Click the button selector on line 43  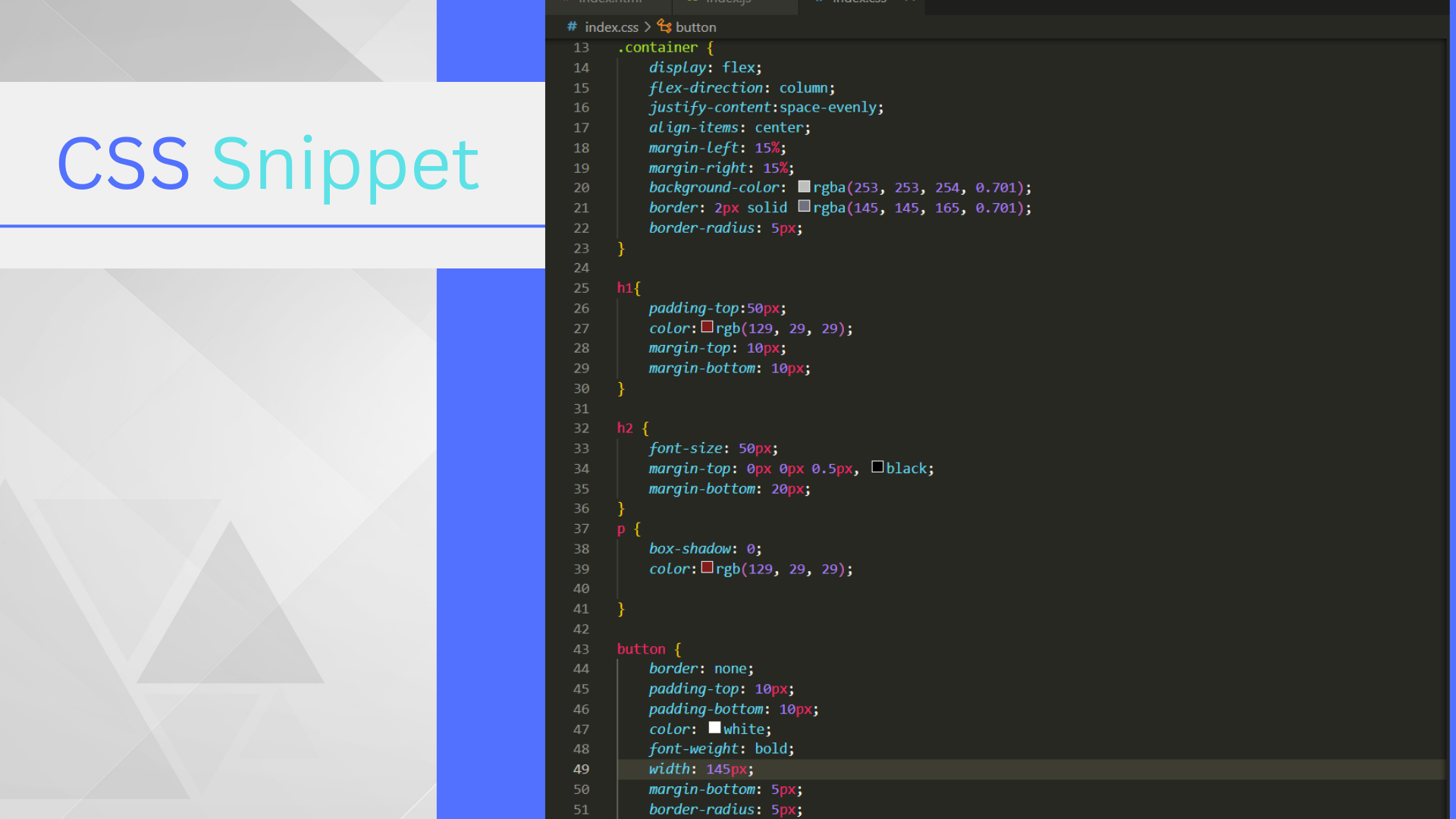click(641, 649)
